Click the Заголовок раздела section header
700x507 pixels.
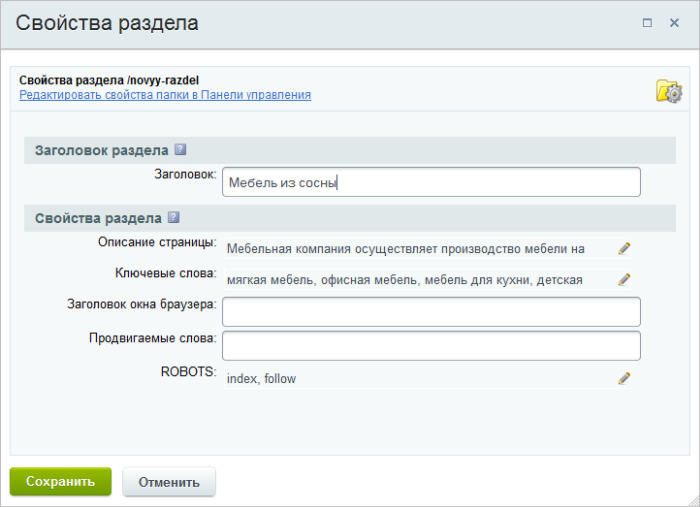[x=350, y=150]
